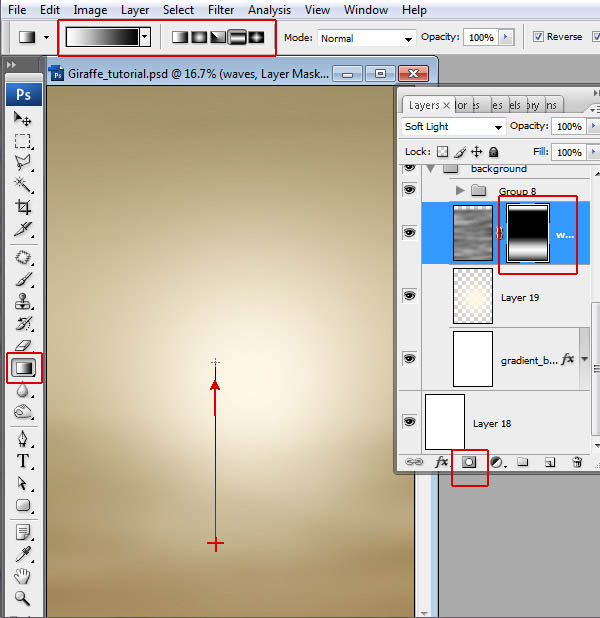Open the Analysis menu
This screenshot has height=618, width=600.
pos(269,10)
